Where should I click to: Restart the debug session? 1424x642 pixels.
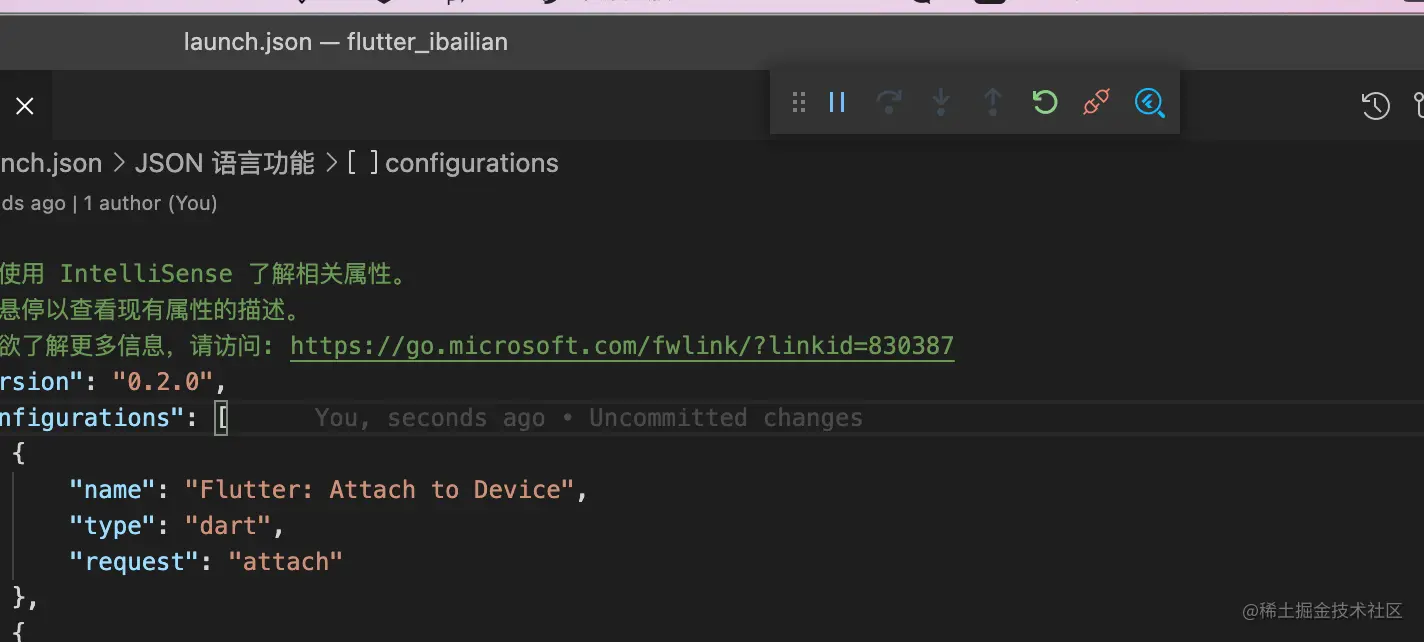[x=1045, y=102]
